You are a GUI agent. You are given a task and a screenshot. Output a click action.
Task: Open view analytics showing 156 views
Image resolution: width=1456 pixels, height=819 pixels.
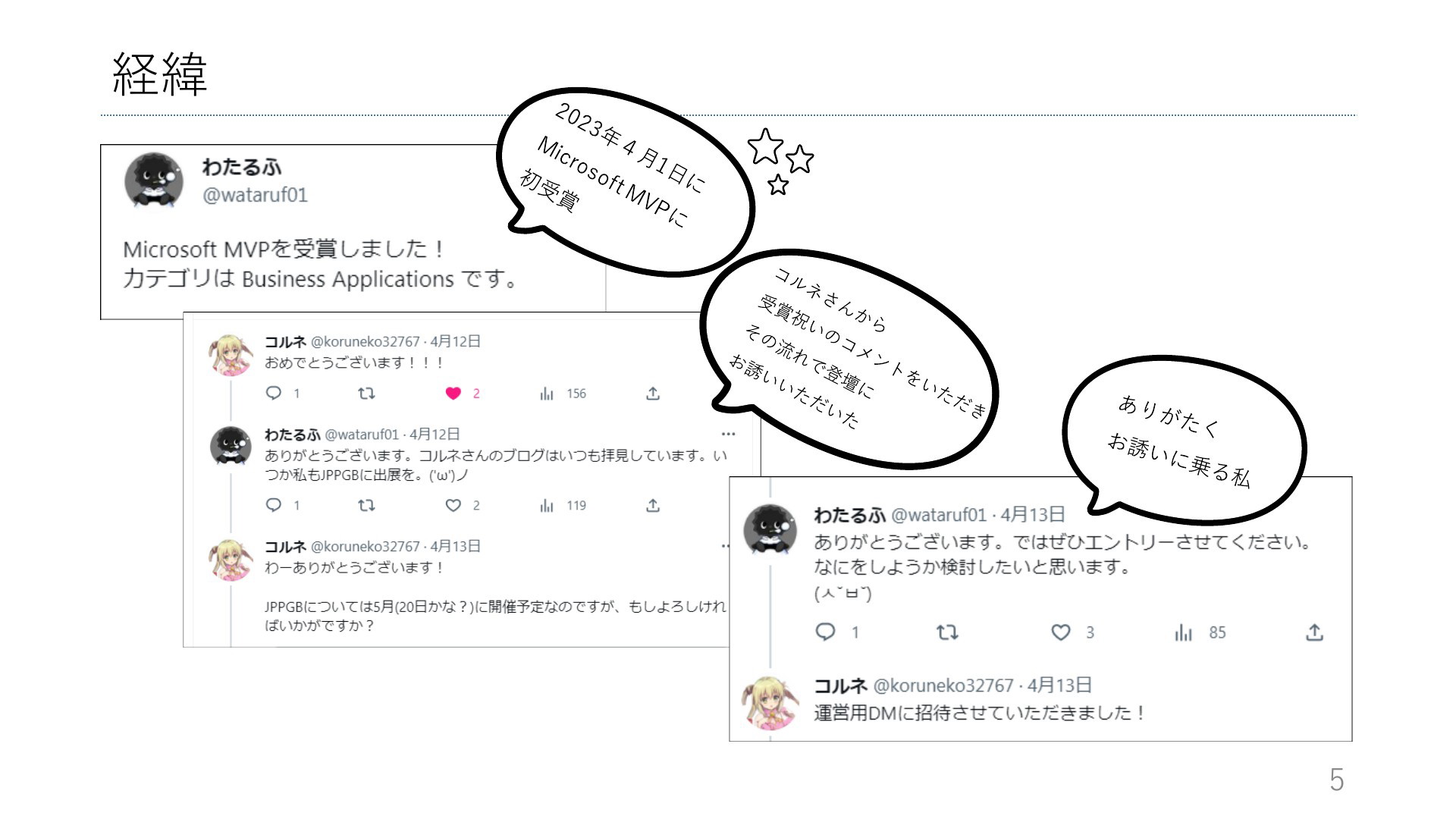click(x=563, y=393)
